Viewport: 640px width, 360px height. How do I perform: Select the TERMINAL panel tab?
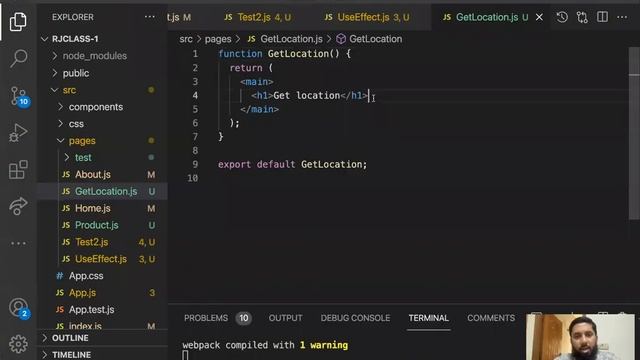tap(429, 318)
